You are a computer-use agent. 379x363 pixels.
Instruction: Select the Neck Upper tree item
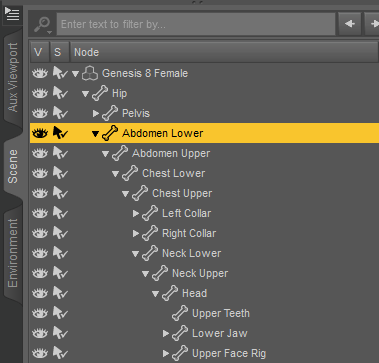(x=200, y=273)
